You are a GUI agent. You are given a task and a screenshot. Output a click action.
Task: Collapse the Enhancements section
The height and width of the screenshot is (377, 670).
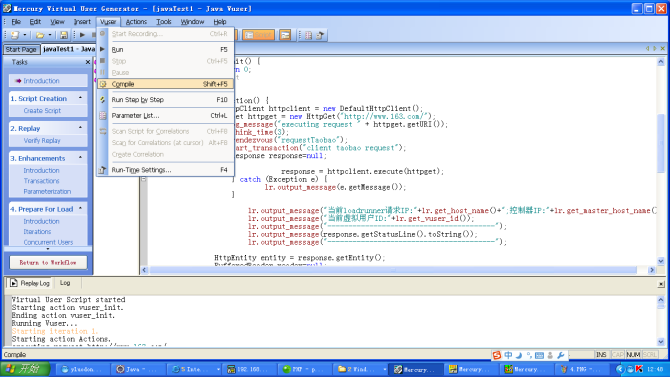click(80, 158)
